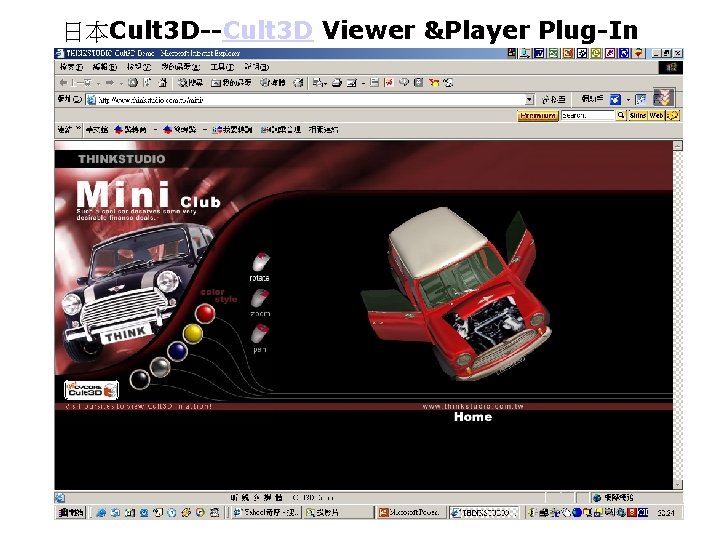Screen dimensions: 720x540
Task: Click the Home house icon in the toolbar
Action: (x=163, y=83)
